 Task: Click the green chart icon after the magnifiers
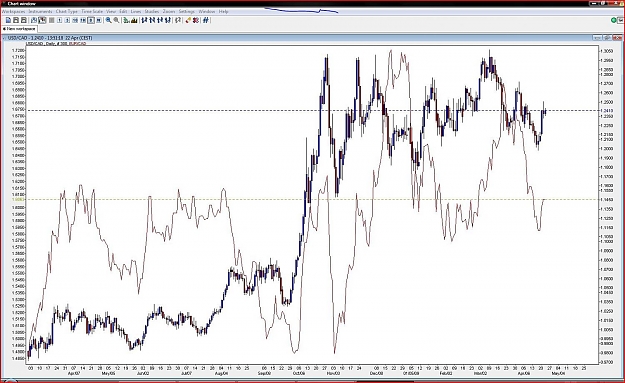coord(126,20)
